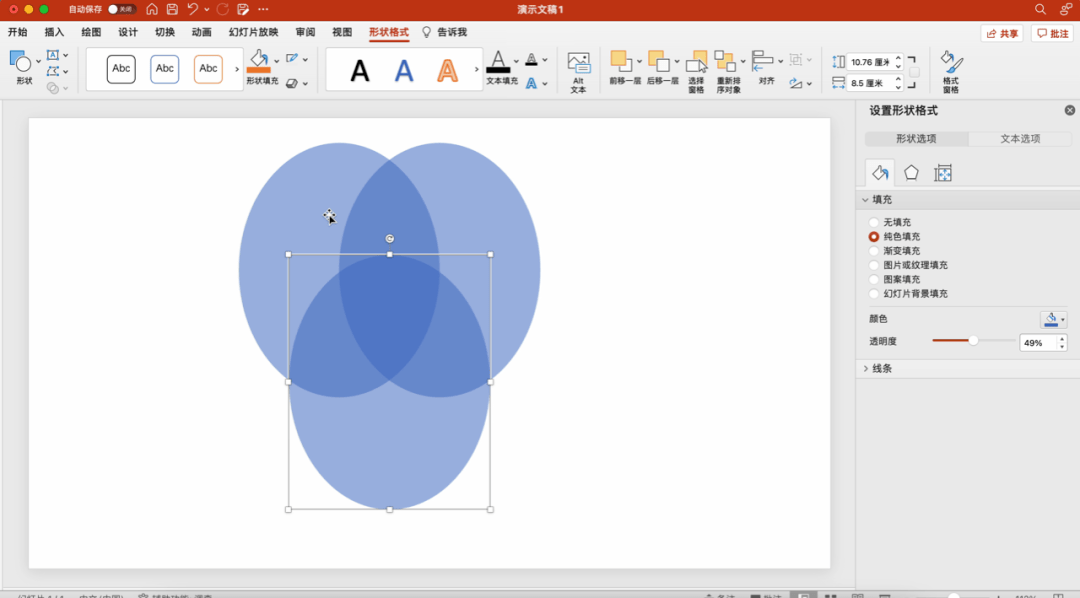The width and height of the screenshot is (1080, 598).
Task: Open the 效果 (pentagon) tab in format pane
Action: [911, 173]
